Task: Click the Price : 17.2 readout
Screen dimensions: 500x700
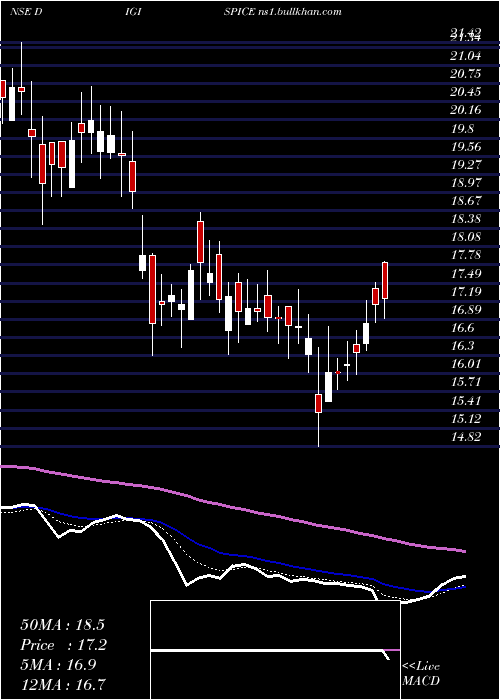Action: click(64, 645)
